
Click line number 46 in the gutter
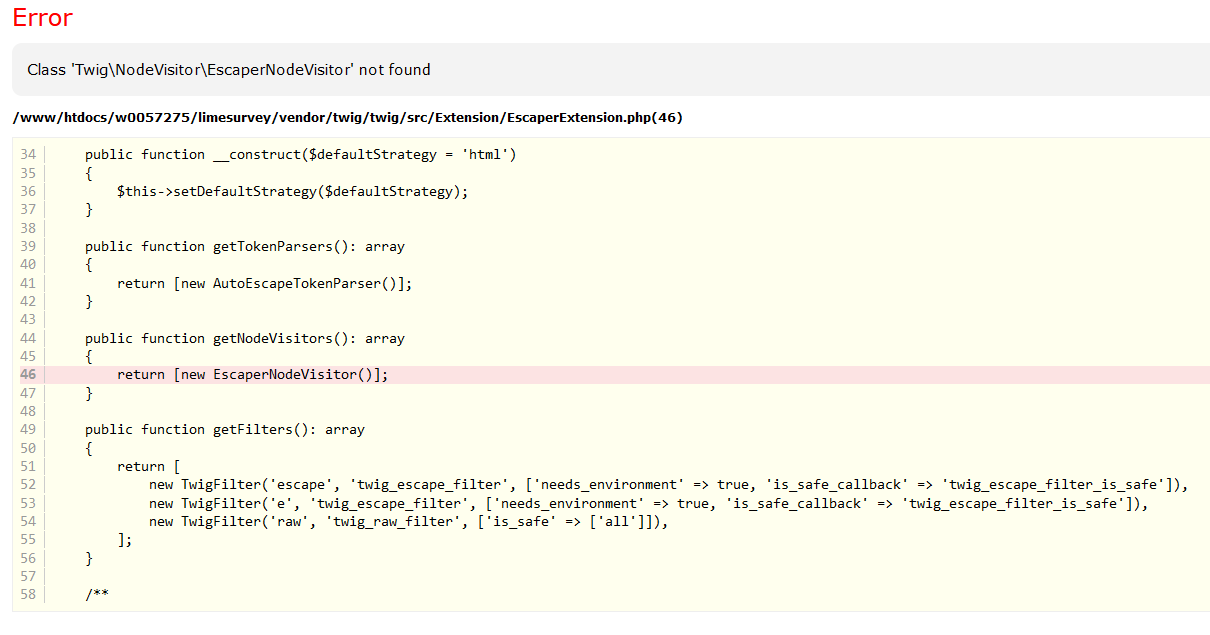click(x=27, y=374)
